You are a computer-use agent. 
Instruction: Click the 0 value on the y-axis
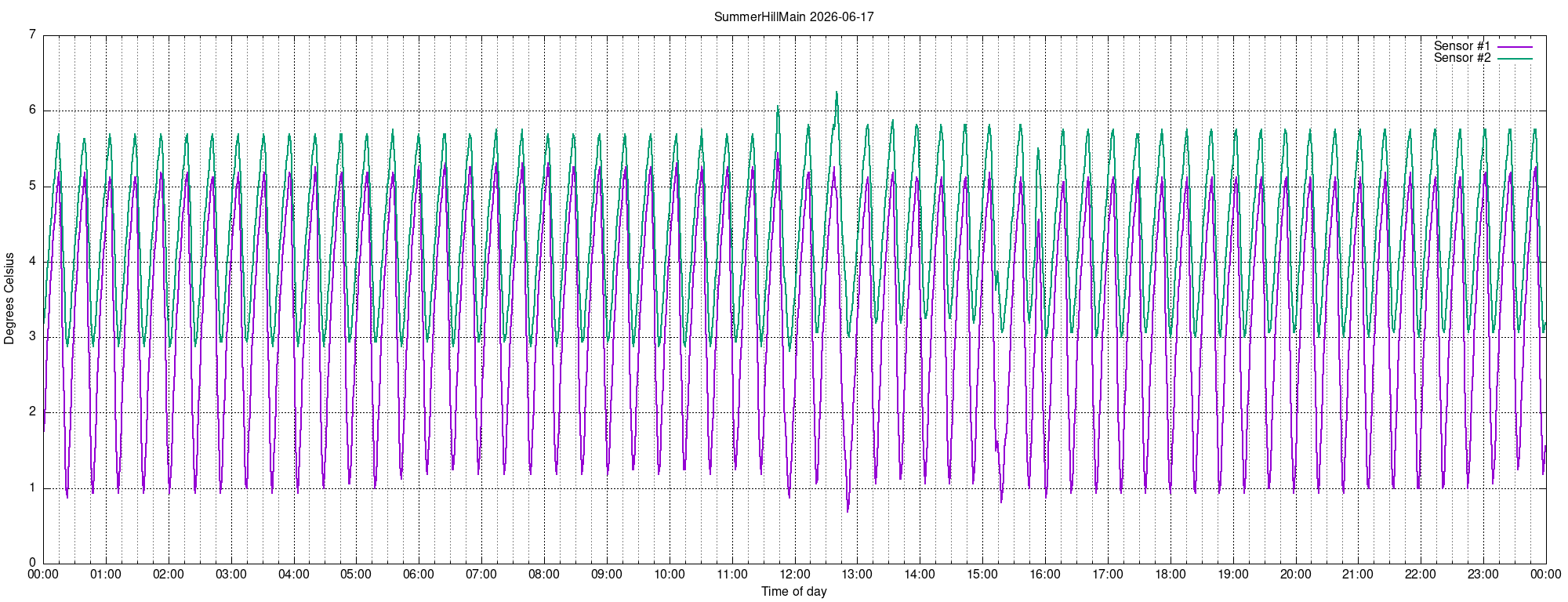coord(32,563)
